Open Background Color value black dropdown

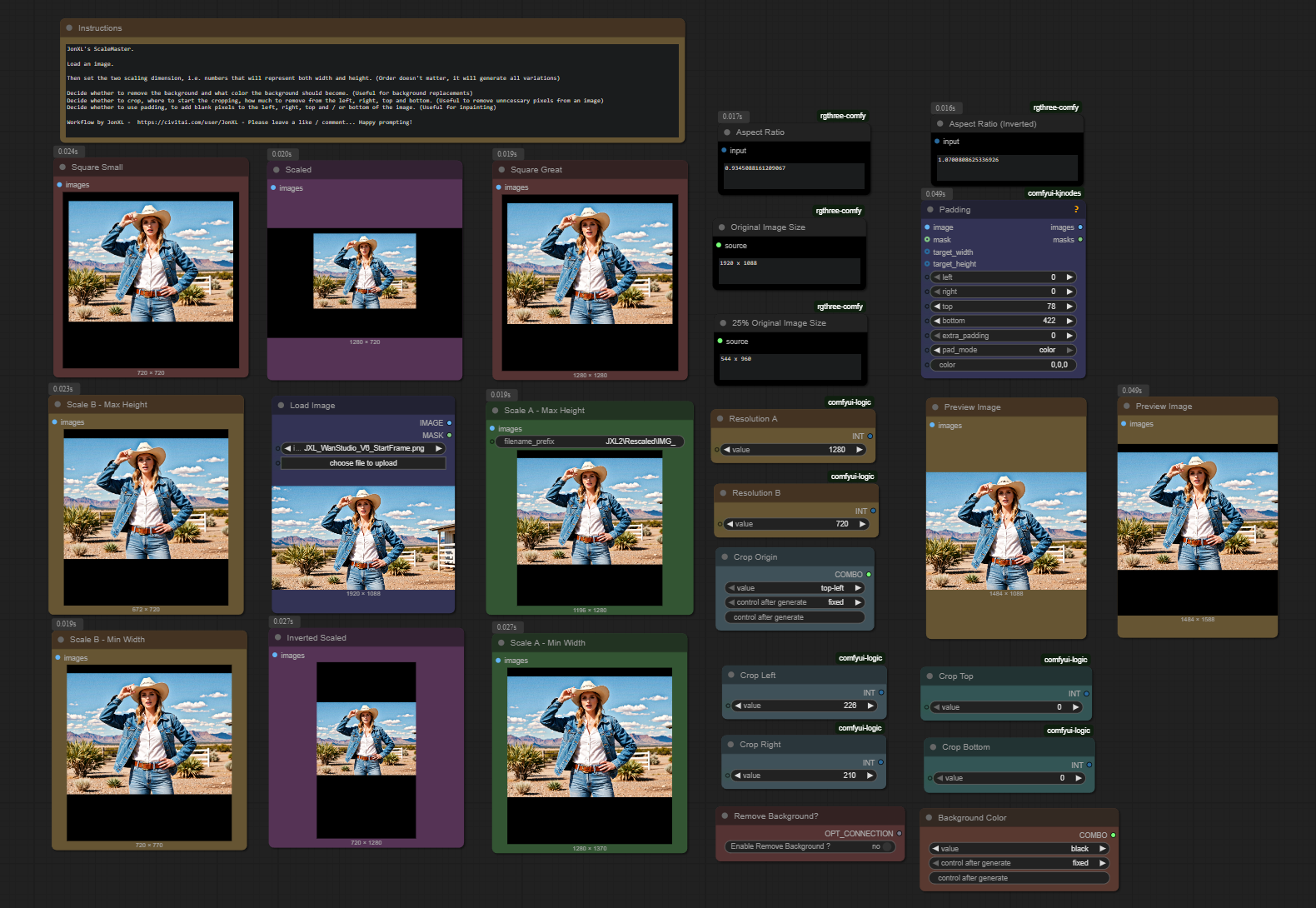1019,849
